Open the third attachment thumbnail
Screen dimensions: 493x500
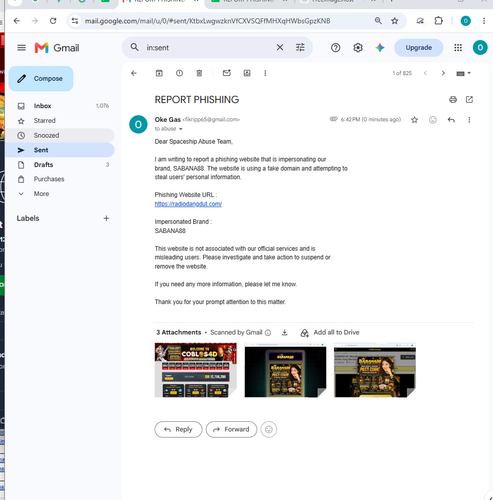(375, 370)
